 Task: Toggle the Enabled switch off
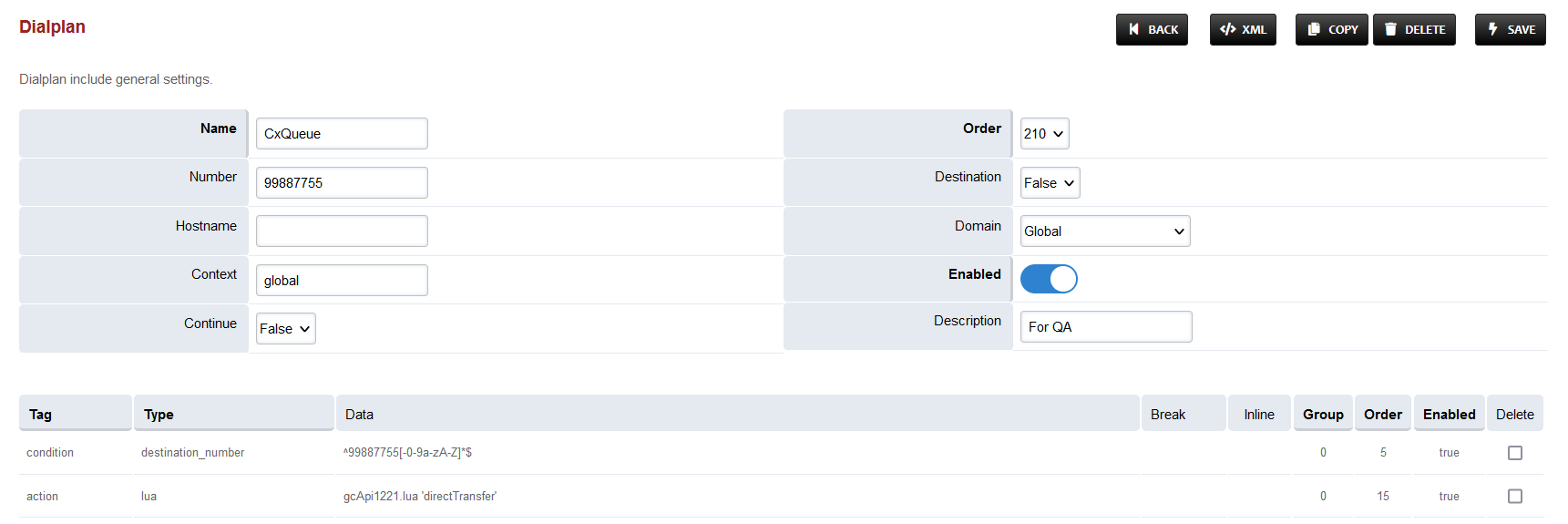click(1049, 279)
